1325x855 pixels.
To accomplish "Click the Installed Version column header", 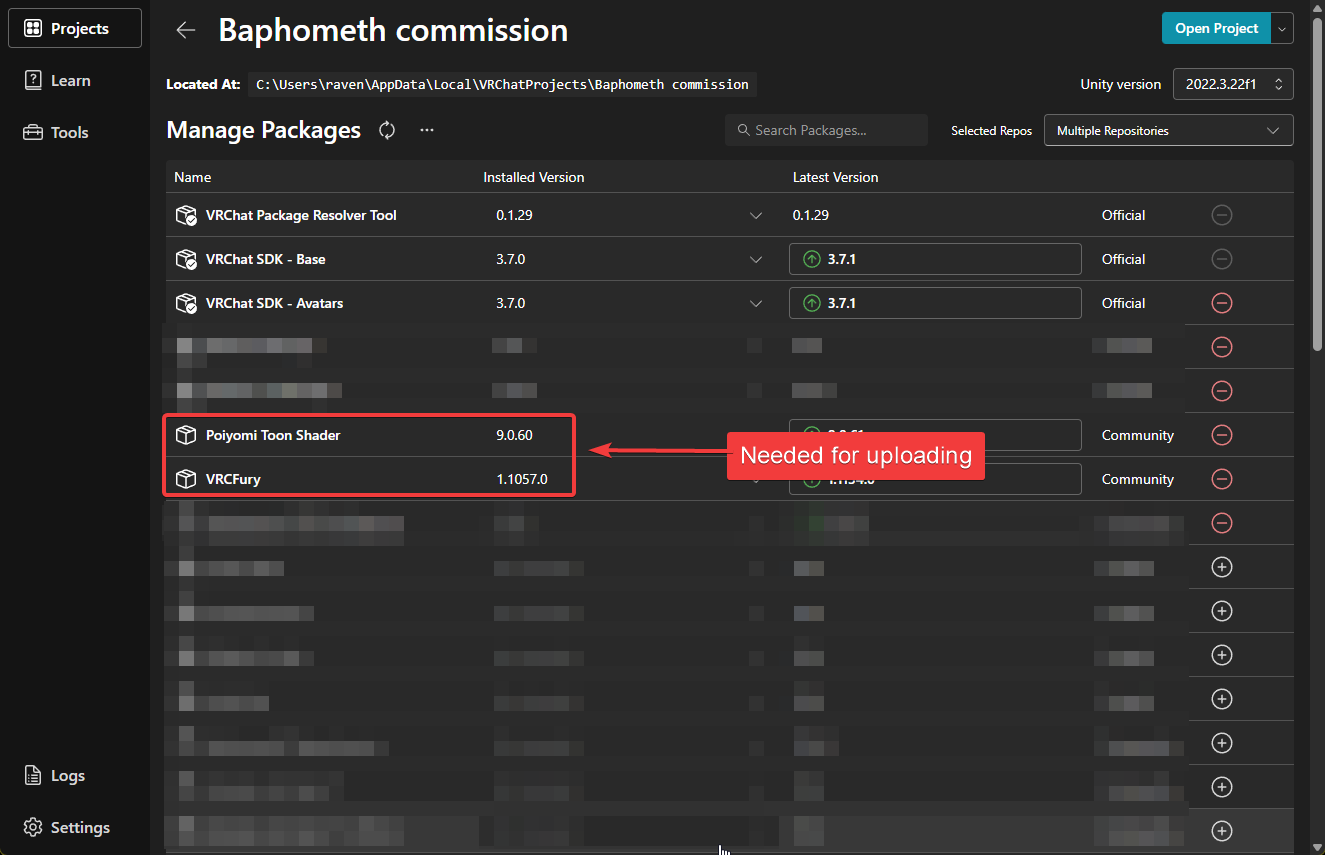I will pyautogui.click(x=534, y=177).
